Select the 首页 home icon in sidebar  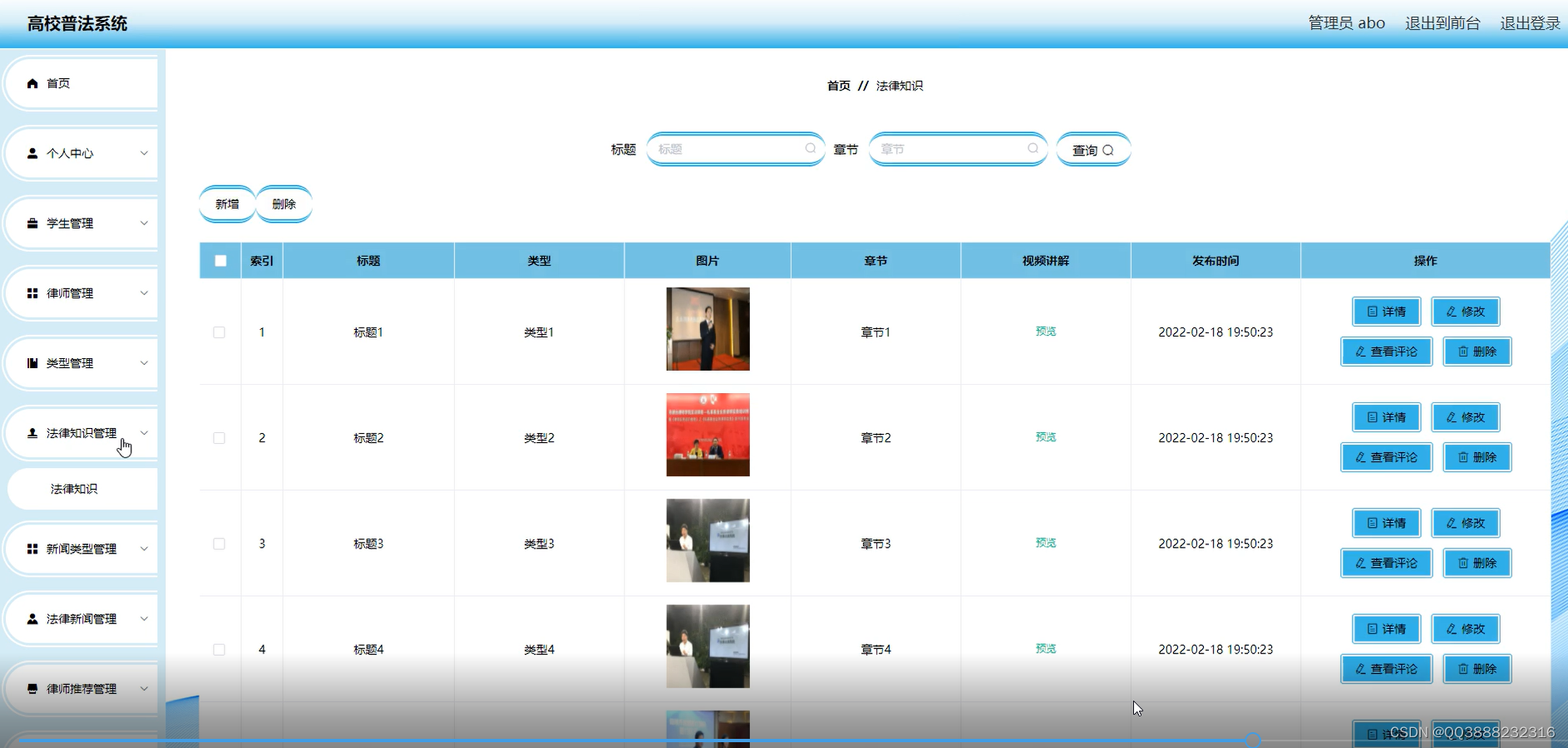click(32, 83)
